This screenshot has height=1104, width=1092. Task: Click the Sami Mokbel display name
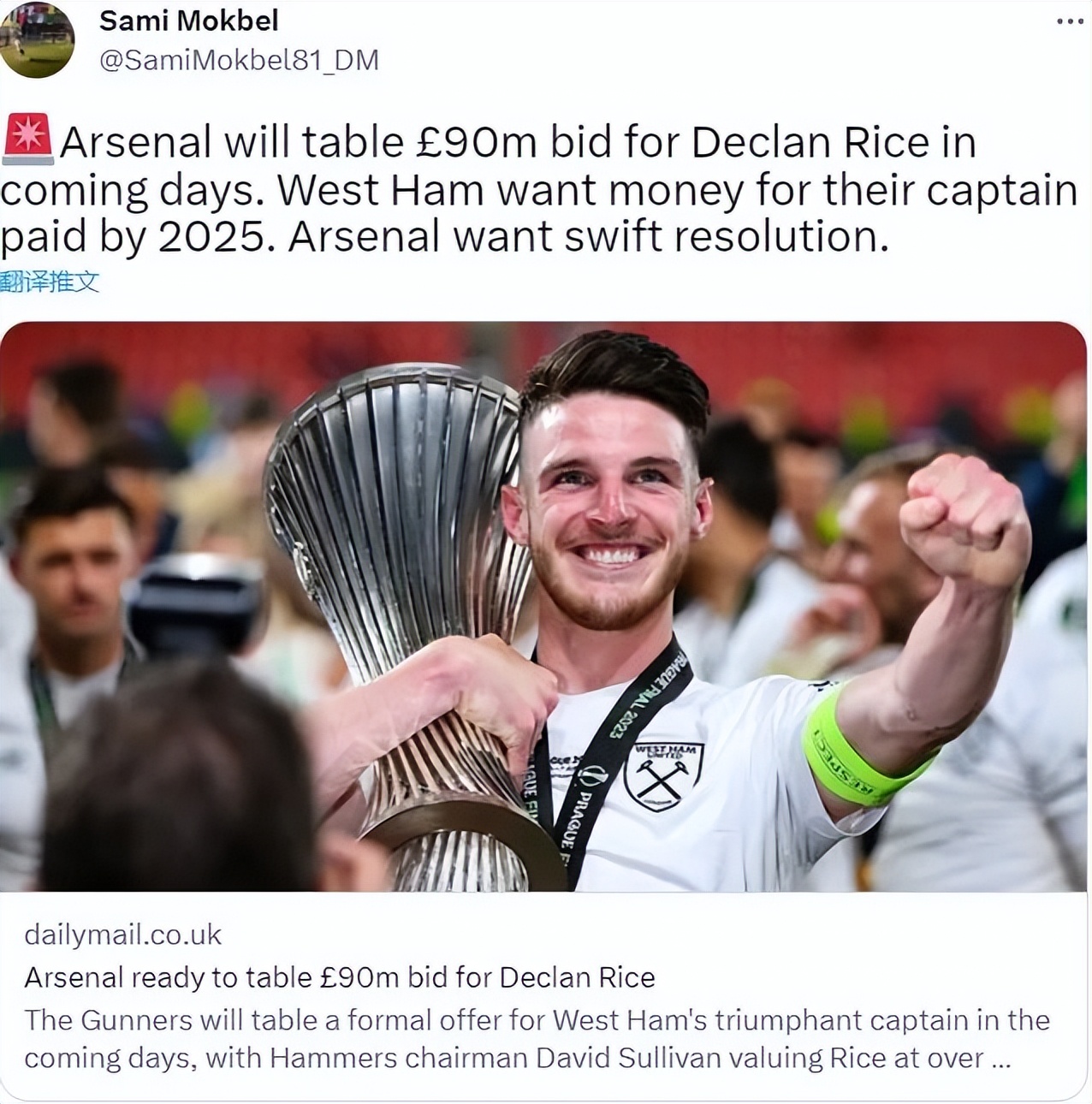tap(189, 21)
